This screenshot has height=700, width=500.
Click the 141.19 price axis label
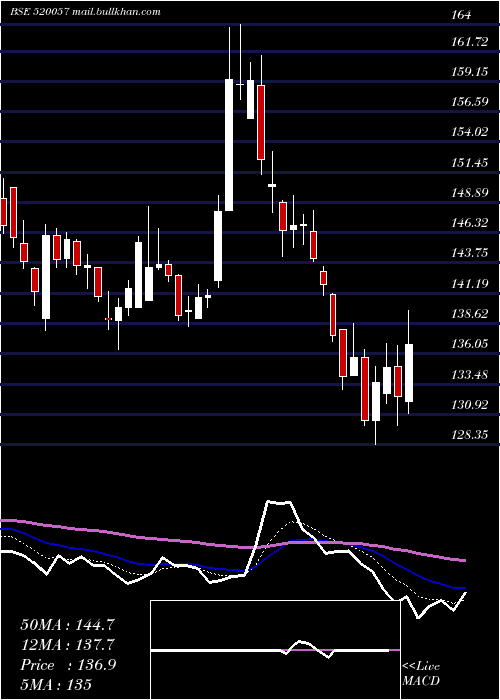click(x=469, y=283)
